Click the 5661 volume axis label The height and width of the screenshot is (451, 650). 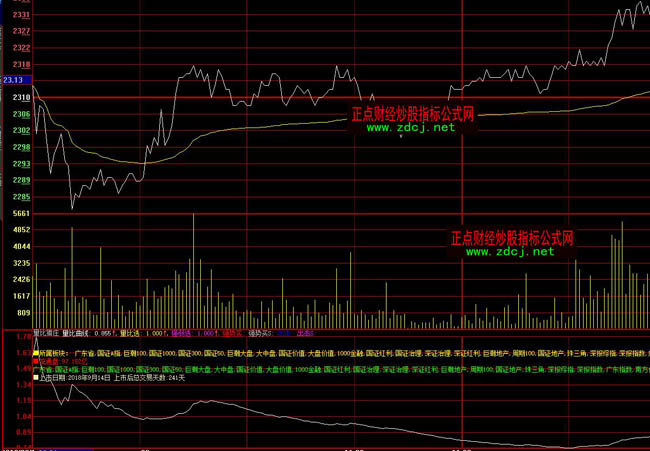tap(22, 214)
